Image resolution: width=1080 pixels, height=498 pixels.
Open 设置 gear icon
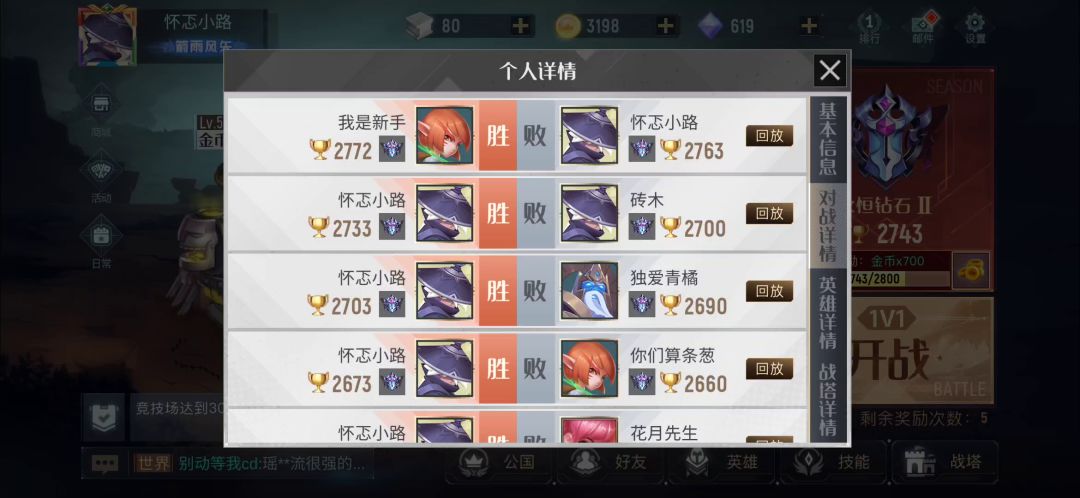tap(975, 26)
